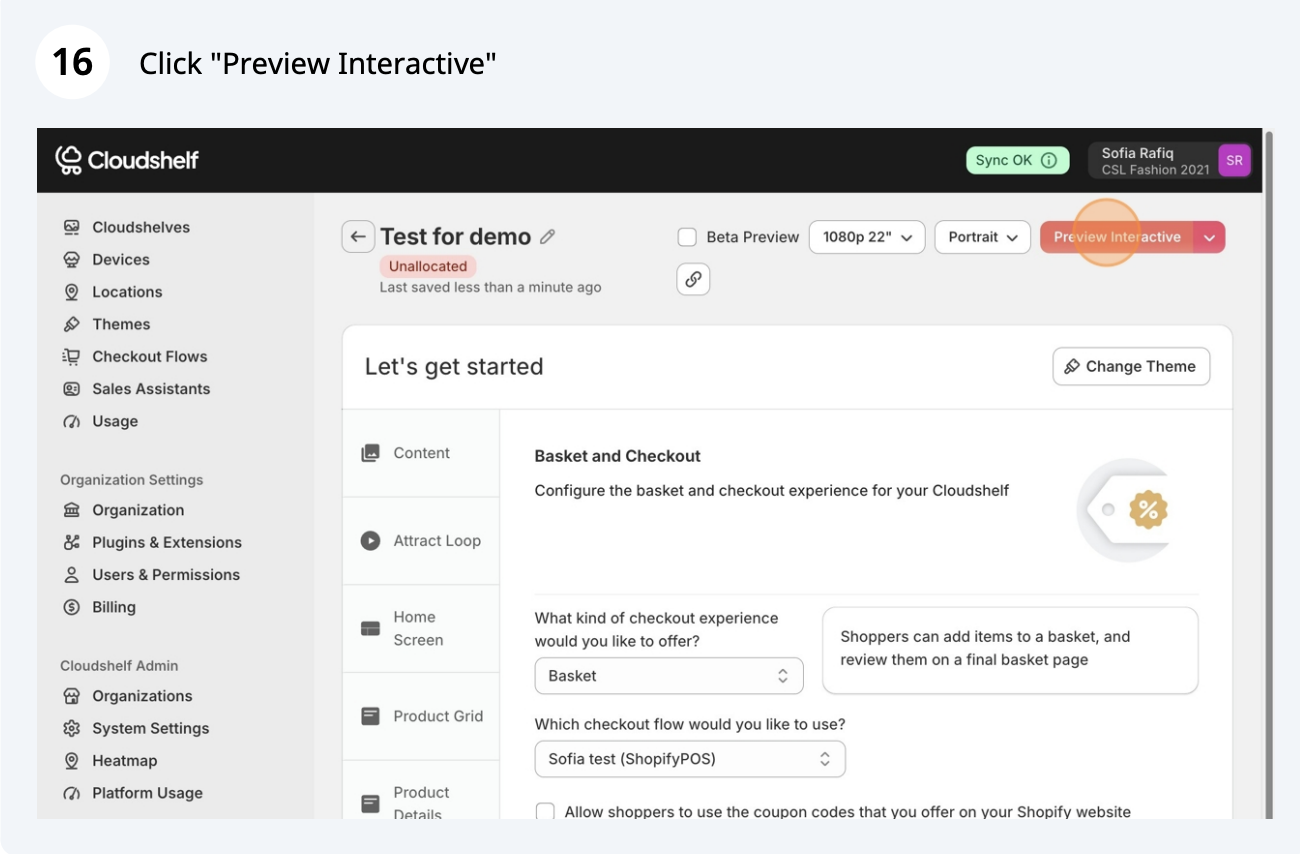This screenshot has width=1300, height=854.
Task: Open Cloudshelves in the sidebar
Action: click(x=140, y=227)
